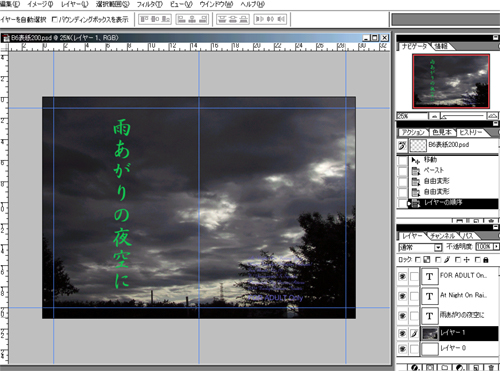The height and width of the screenshot is (371, 500).
Task: Toggle lock image pixels checkbox
Action: pyautogui.click(x=438, y=260)
